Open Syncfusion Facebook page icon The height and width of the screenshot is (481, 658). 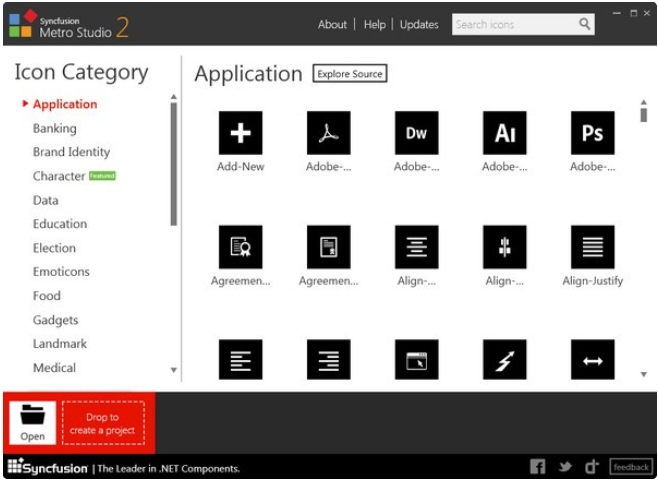pyautogui.click(x=538, y=467)
